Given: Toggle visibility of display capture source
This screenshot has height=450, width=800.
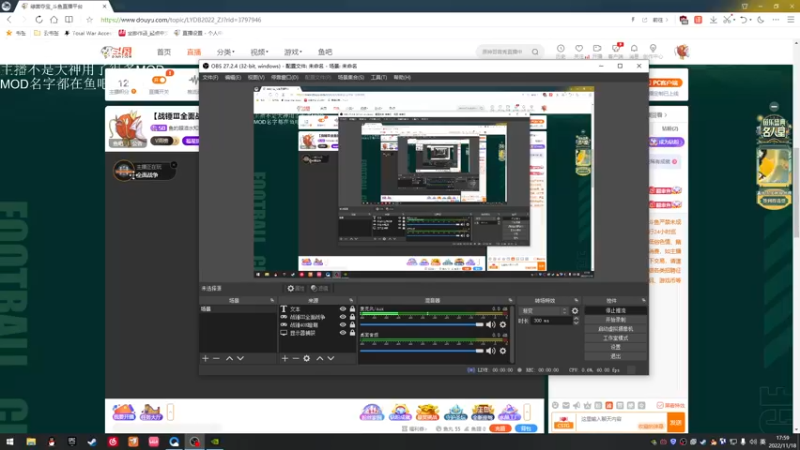Looking at the screenshot, I should pyautogui.click(x=343, y=333).
